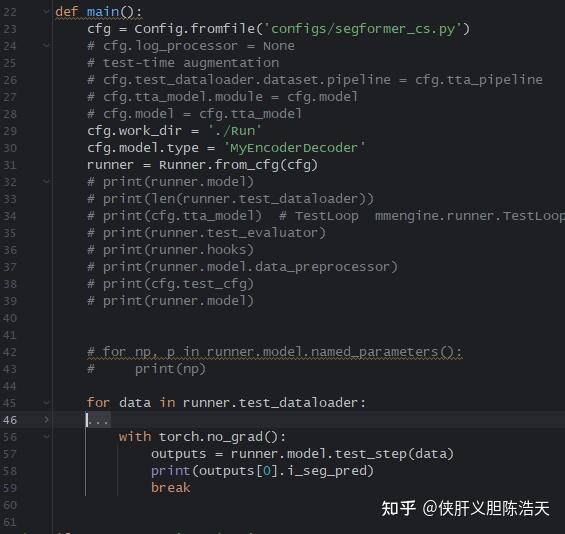
Task: Click the test_step(data) method call
Action: [394, 454]
